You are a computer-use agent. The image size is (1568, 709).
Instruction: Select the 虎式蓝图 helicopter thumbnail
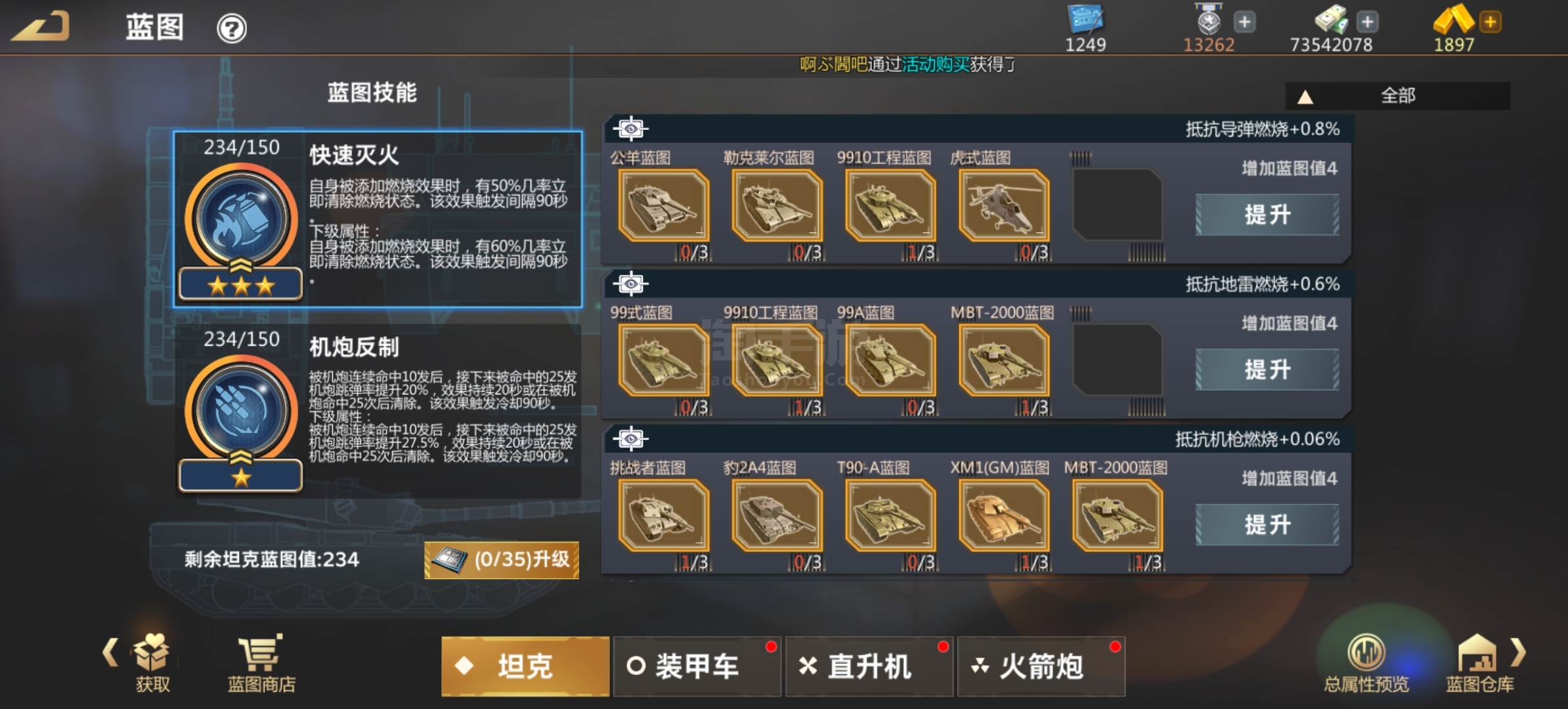[1003, 205]
